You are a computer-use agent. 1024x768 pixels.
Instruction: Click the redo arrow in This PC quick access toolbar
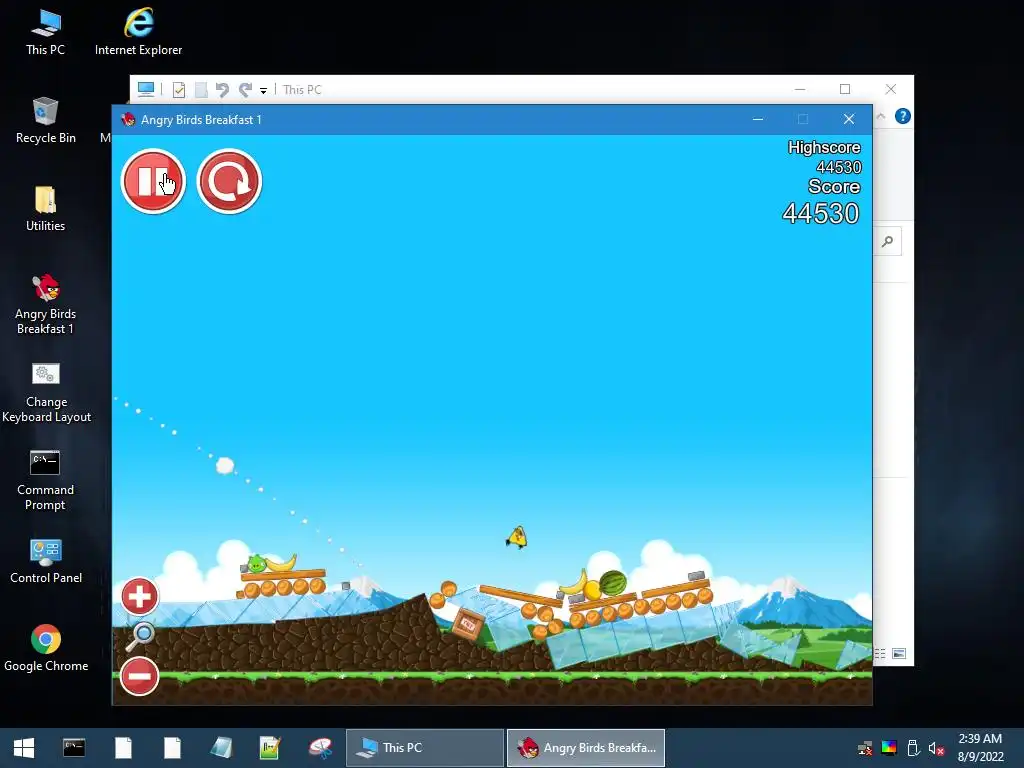point(245,89)
